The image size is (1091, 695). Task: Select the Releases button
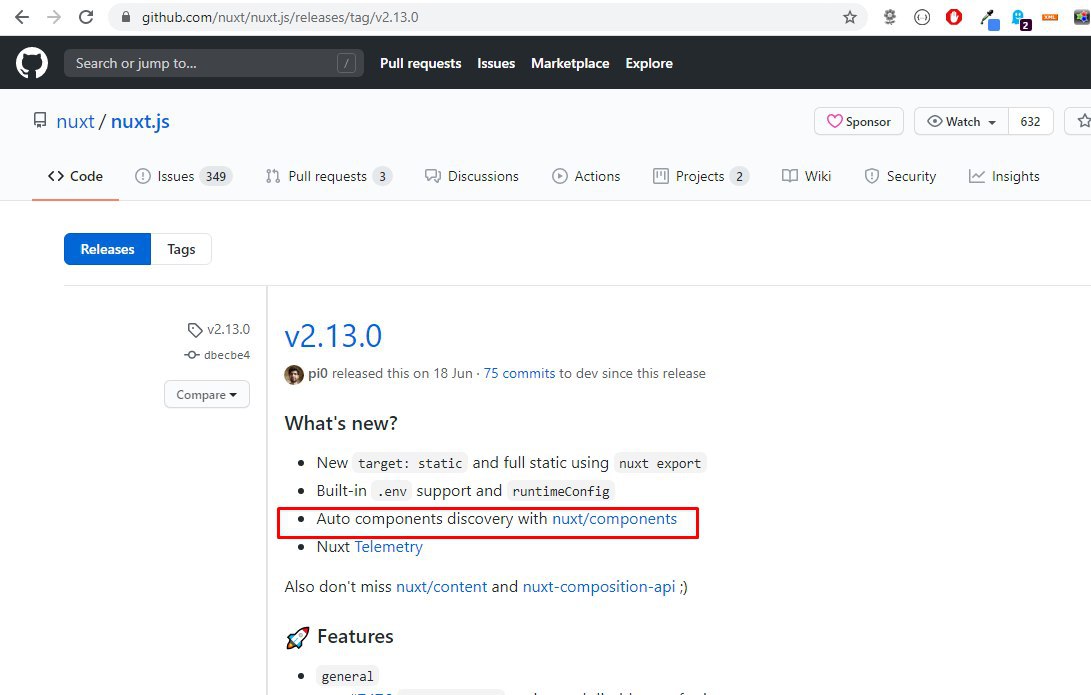[x=107, y=249]
